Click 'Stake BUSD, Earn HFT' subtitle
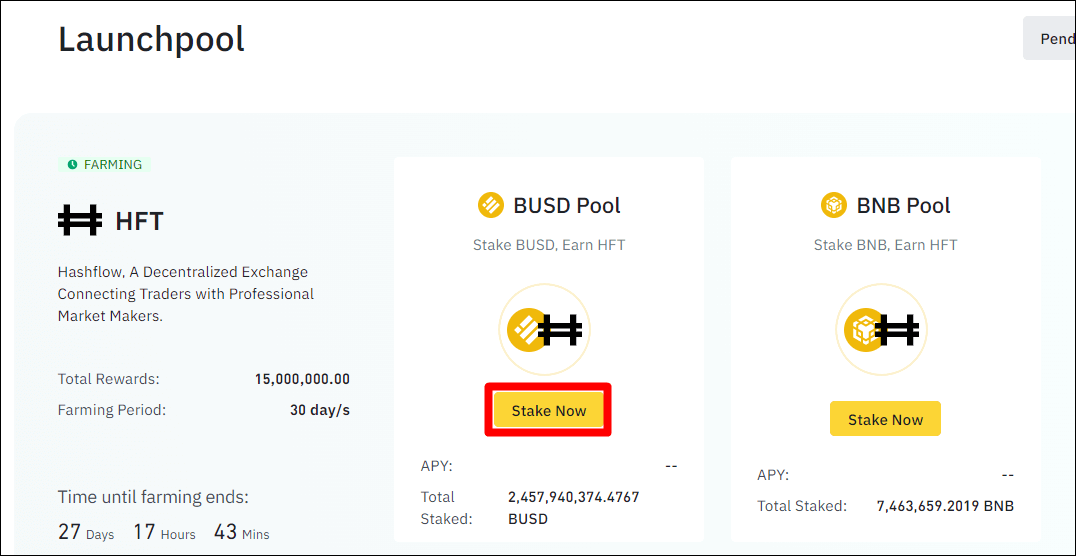Image resolution: width=1076 pixels, height=556 pixels. [549, 244]
